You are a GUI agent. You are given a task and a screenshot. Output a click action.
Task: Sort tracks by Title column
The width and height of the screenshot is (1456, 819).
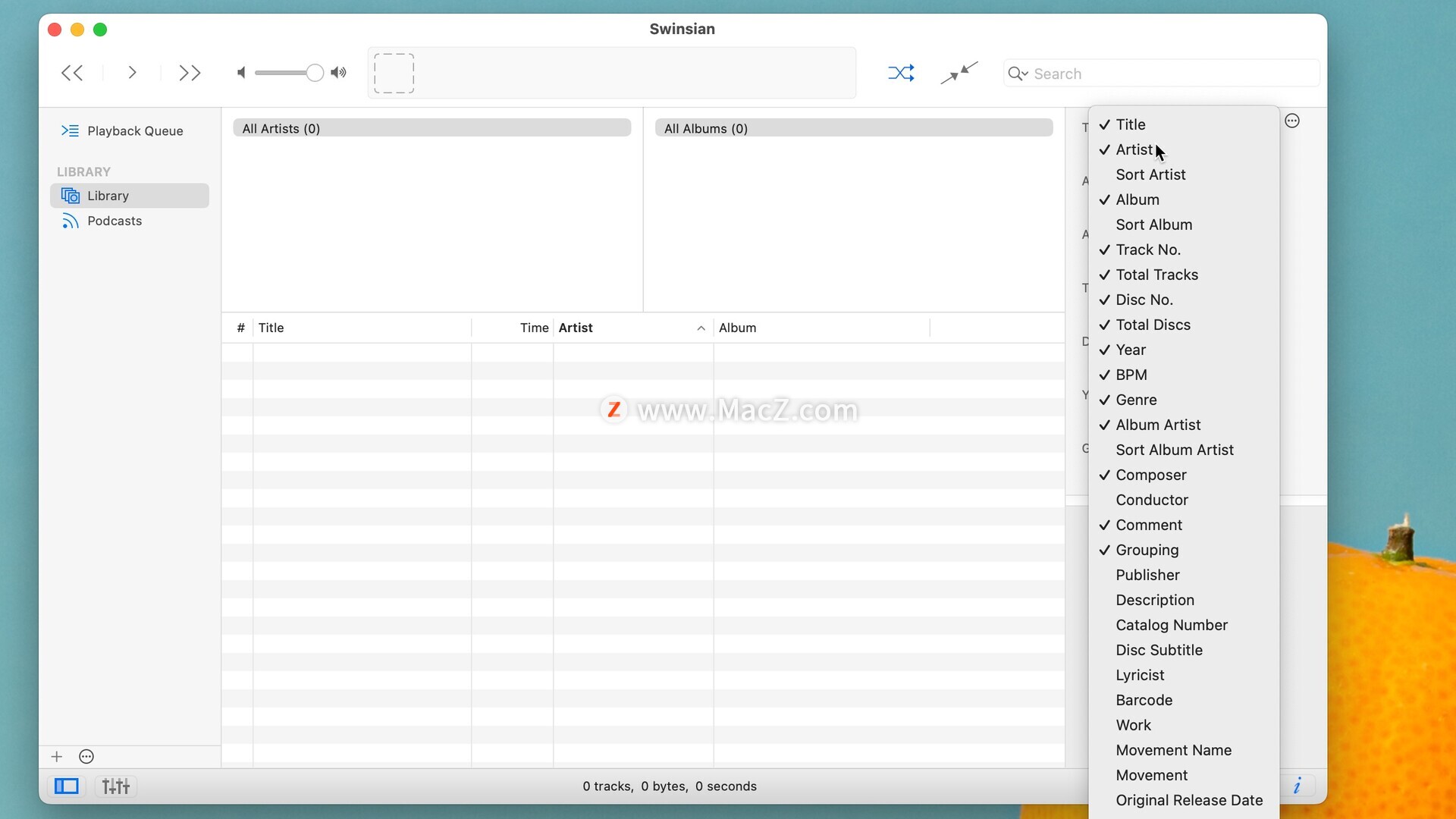(x=362, y=328)
